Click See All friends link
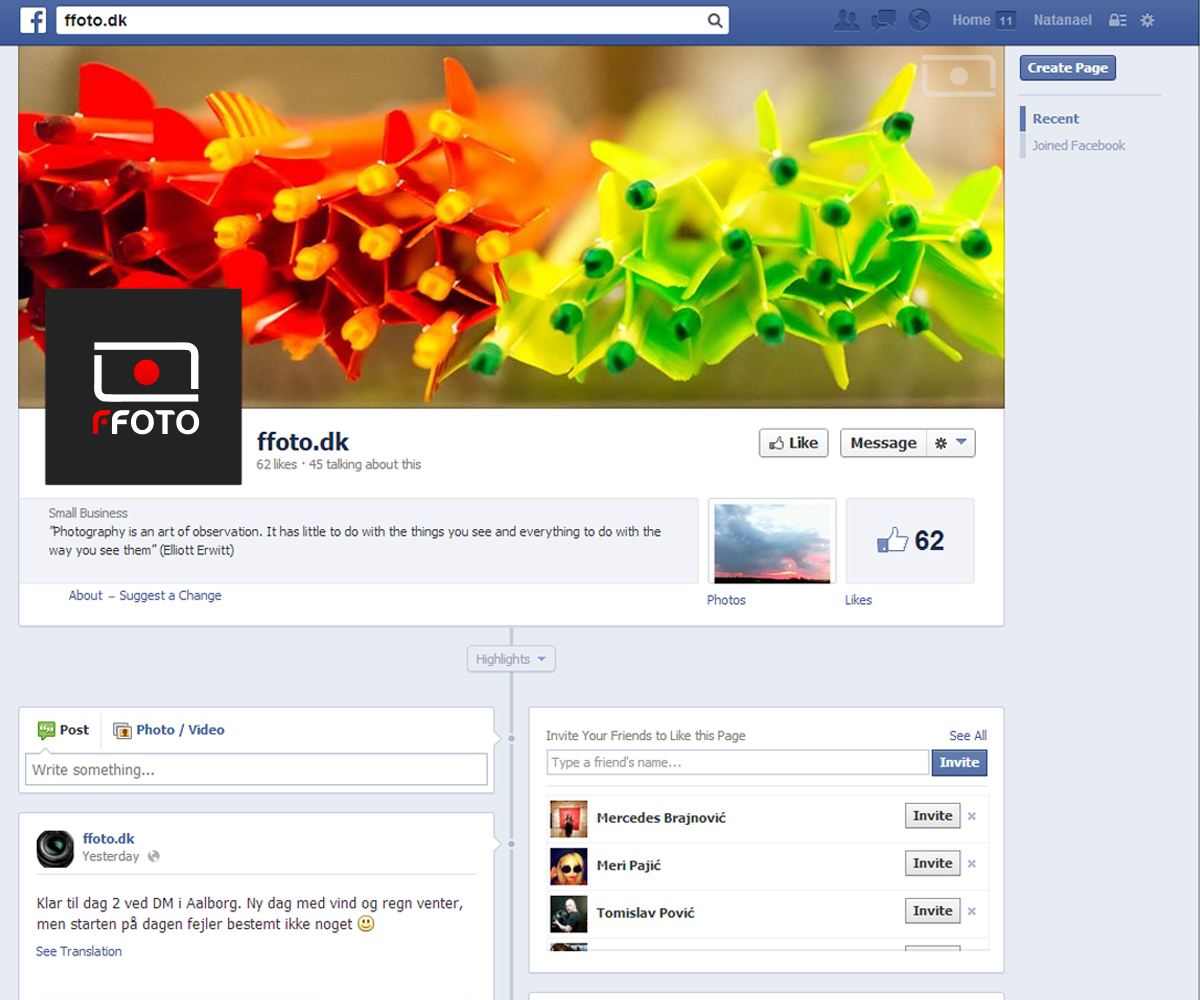1200x1000 pixels. pos(968,735)
